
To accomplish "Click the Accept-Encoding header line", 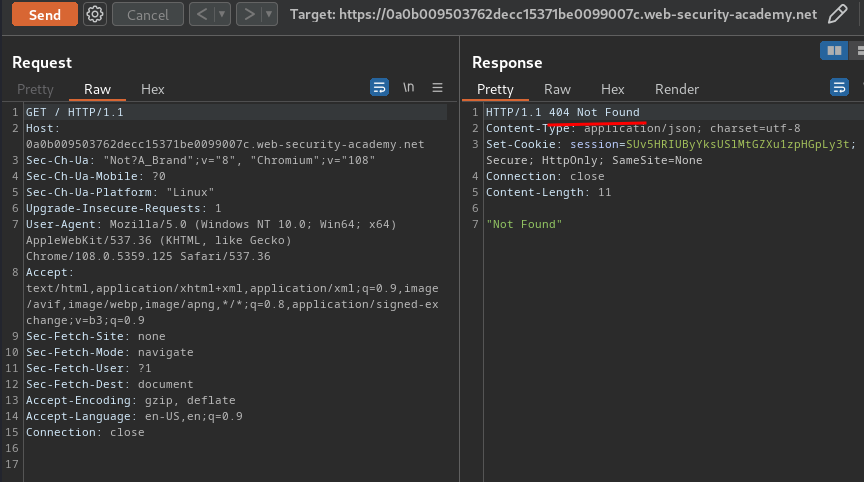I will pos(131,400).
